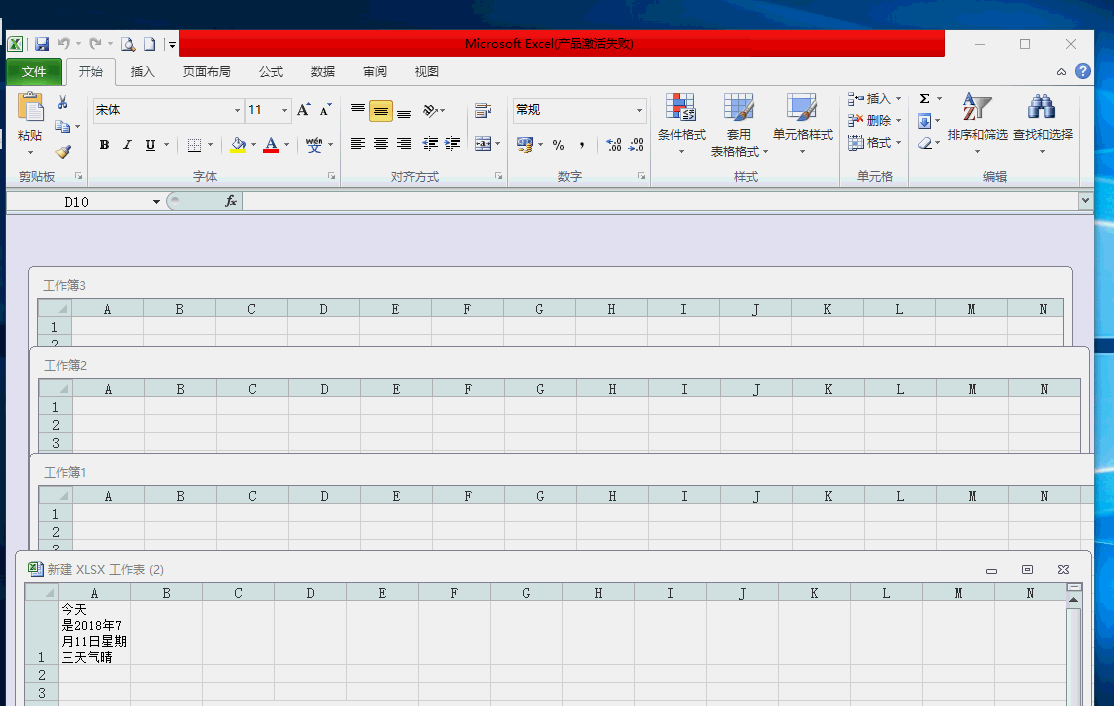Switch to the 公式 Formulas tab
Screen dimensions: 1114x706
(271, 72)
